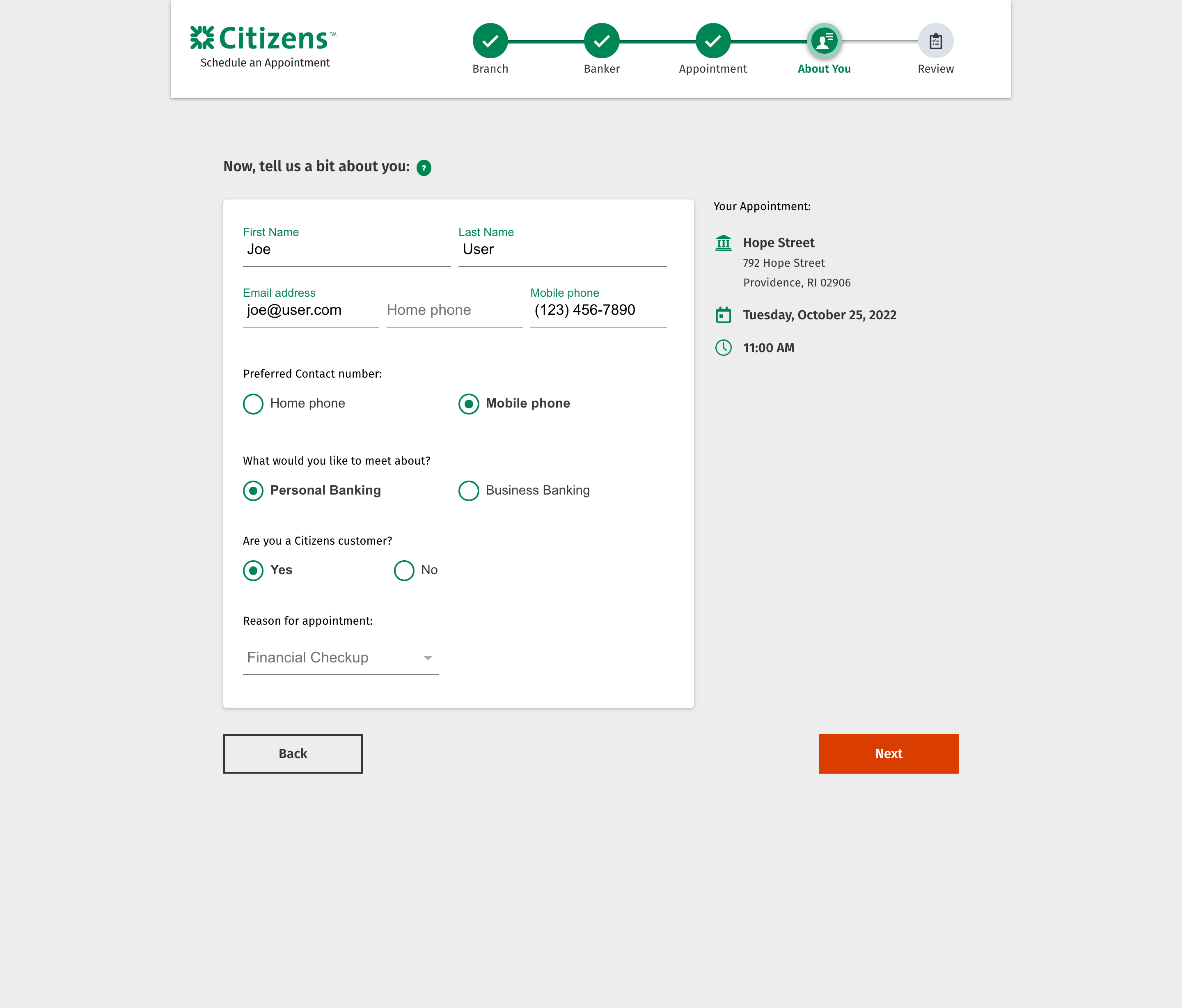1182x1008 pixels.
Task: Click the About You step icon
Action: pyautogui.click(x=824, y=41)
